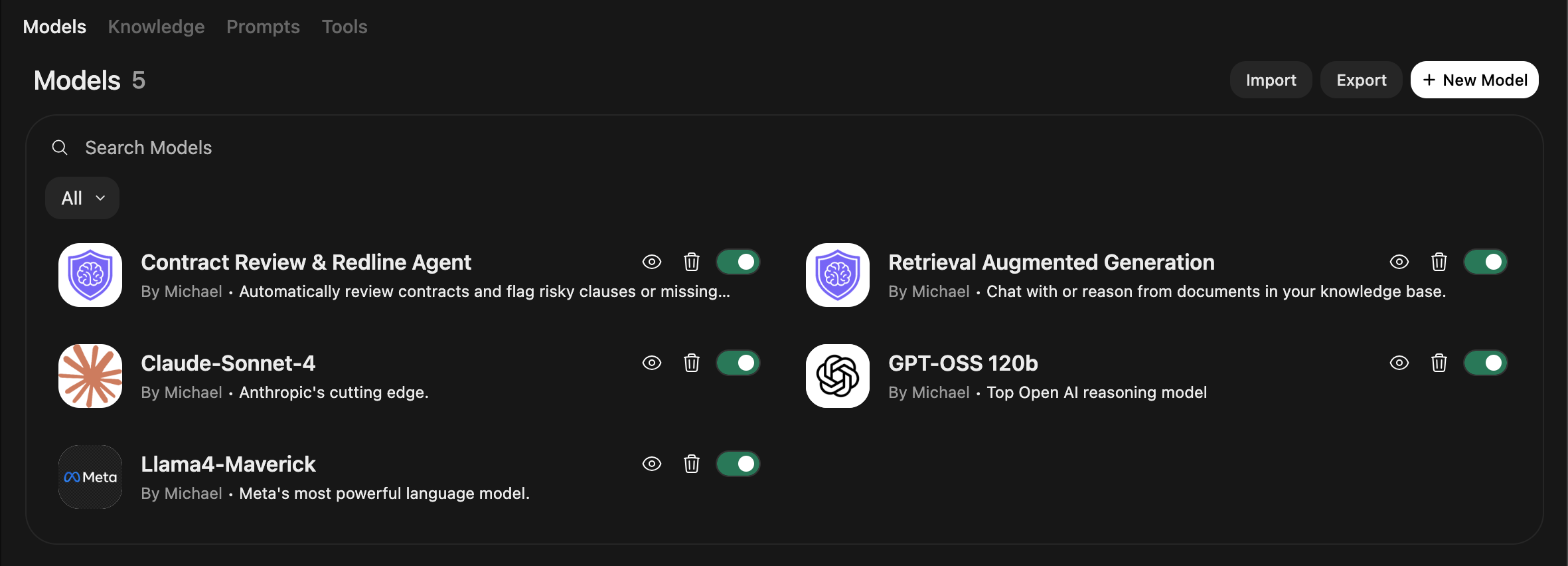Toggle visibility of Retrieval Augmented Generation model
This screenshot has width=1568, height=566.
(1399, 262)
